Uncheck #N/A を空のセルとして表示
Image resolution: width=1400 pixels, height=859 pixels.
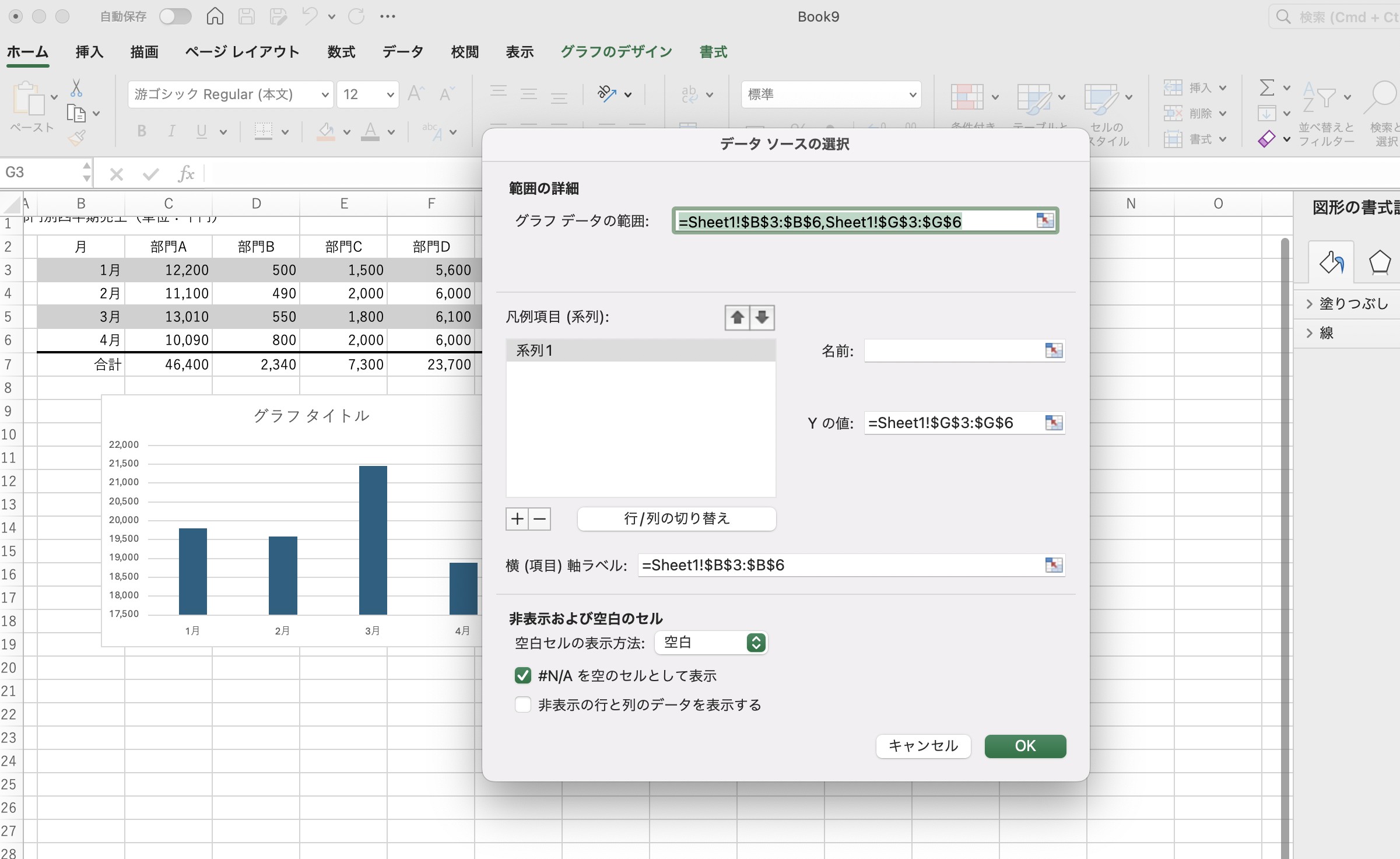click(x=523, y=675)
